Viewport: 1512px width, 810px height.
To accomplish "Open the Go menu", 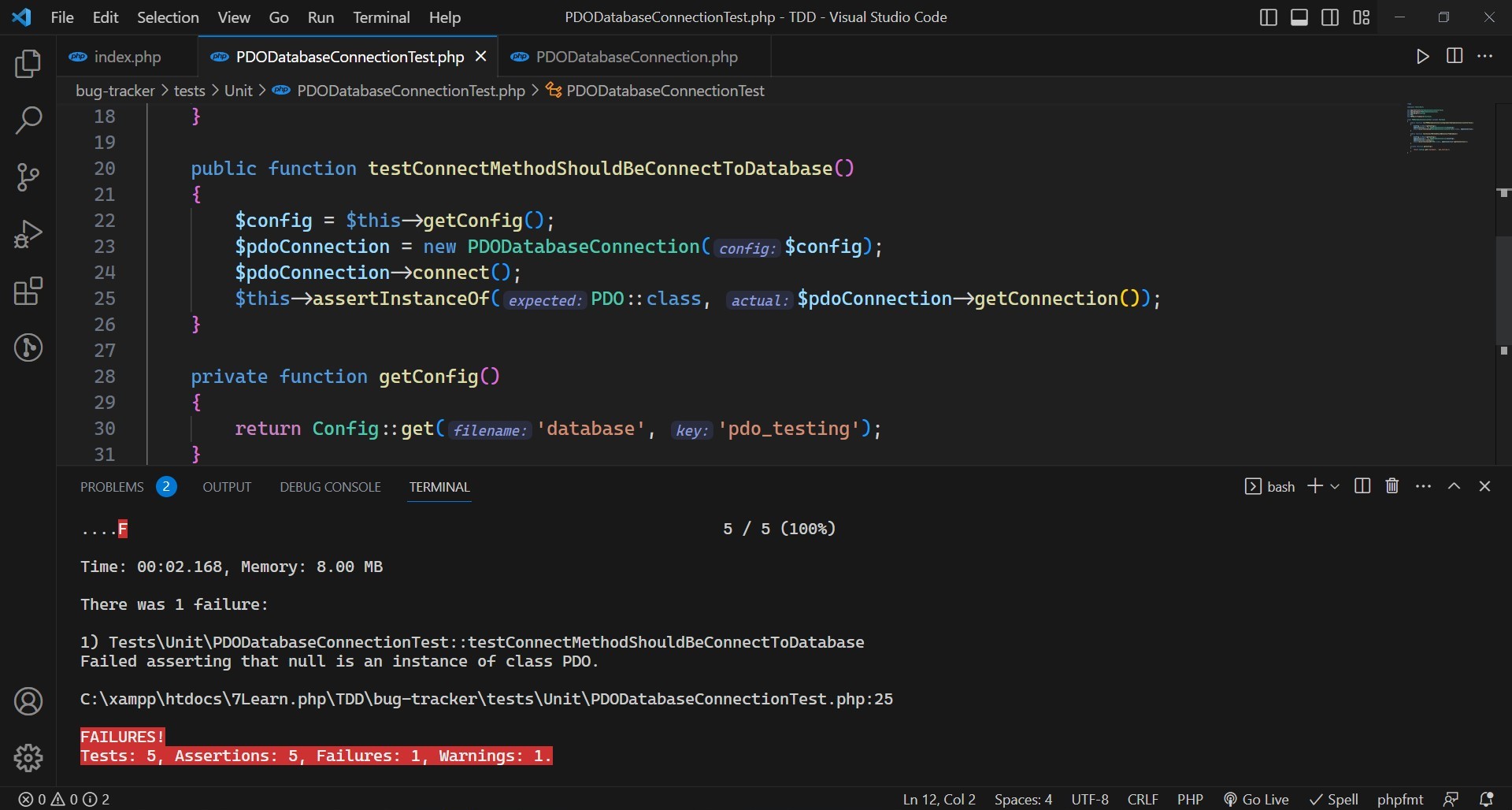I will pos(279,17).
